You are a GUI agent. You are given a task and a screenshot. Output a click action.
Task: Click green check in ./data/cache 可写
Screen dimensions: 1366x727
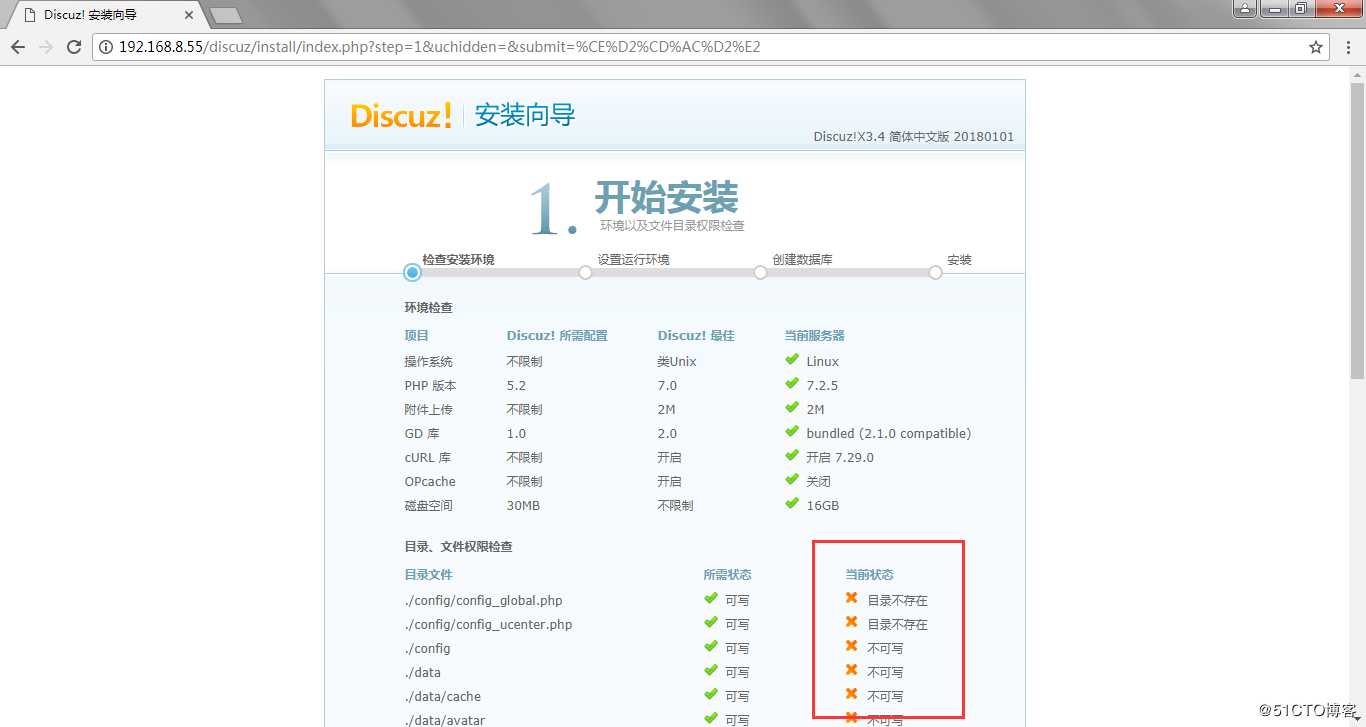point(711,694)
